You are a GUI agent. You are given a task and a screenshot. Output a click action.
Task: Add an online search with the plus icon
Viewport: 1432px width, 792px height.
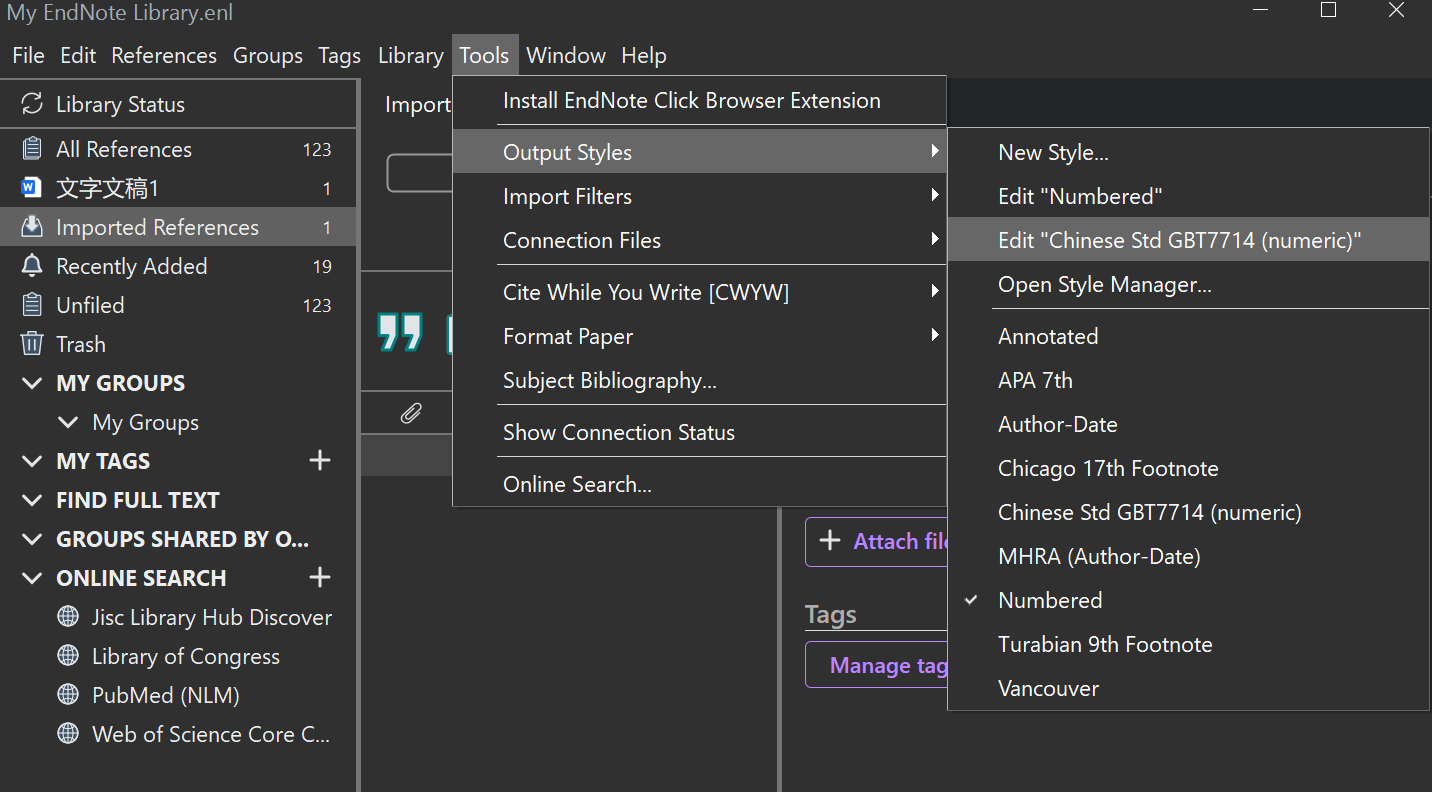point(320,577)
